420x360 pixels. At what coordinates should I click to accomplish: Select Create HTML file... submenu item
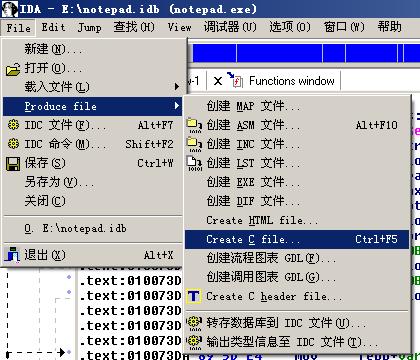[x=297, y=220]
